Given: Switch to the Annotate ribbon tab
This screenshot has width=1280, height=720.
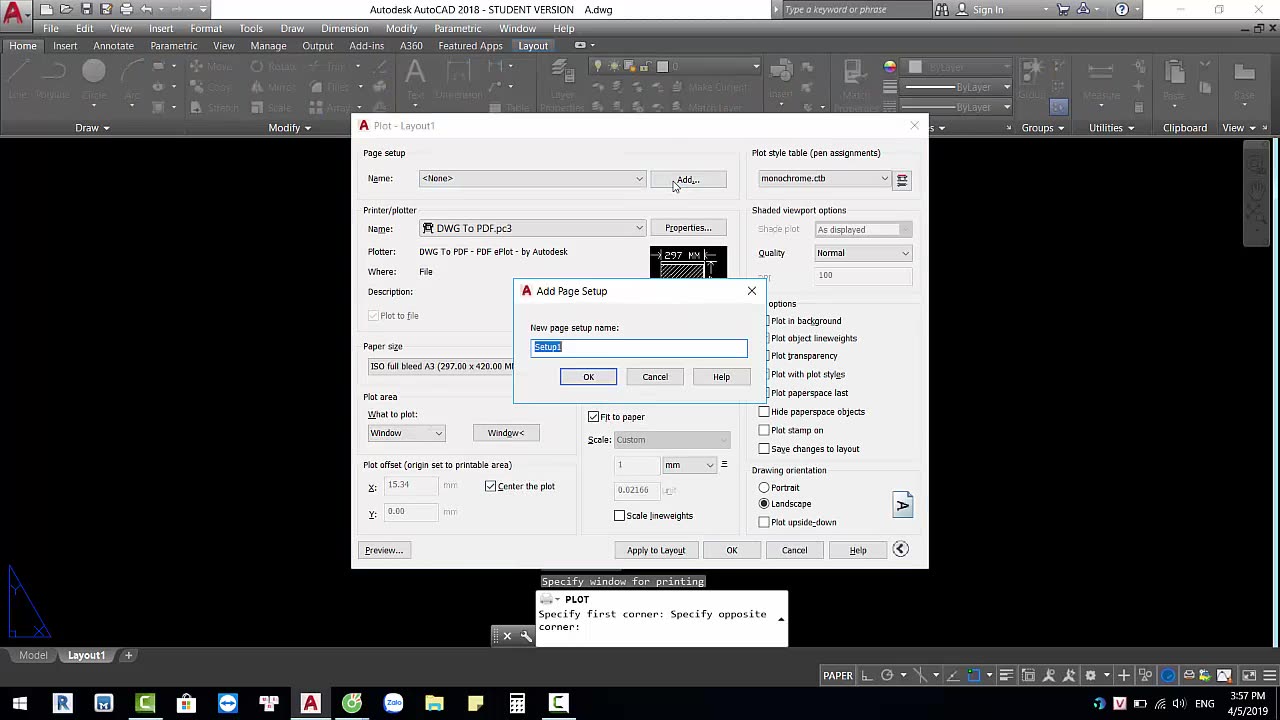Looking at the screenshot, I should pos(113,46).
